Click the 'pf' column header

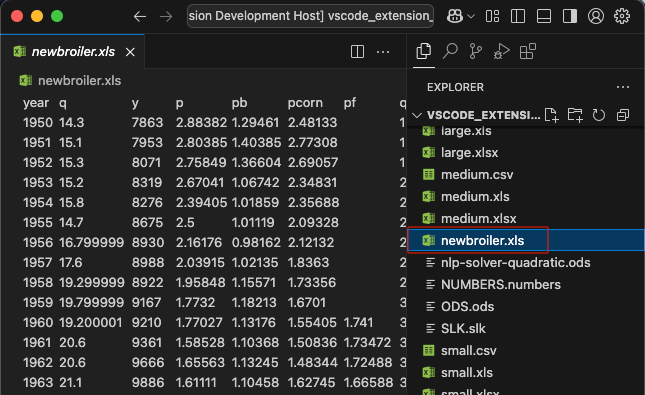tap(350, 103)
